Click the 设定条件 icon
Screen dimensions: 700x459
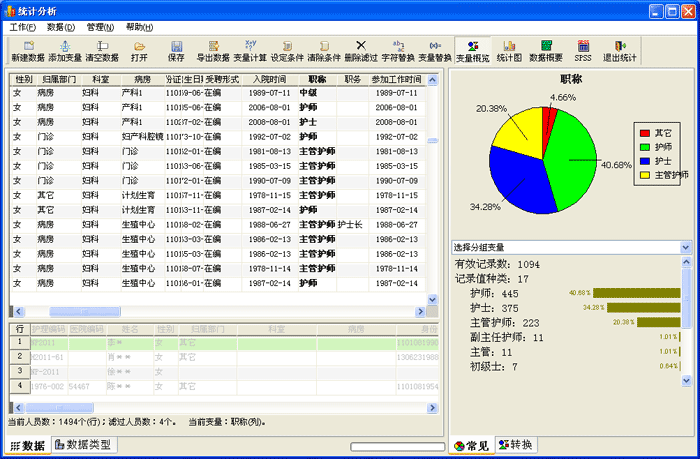(287, 51)
